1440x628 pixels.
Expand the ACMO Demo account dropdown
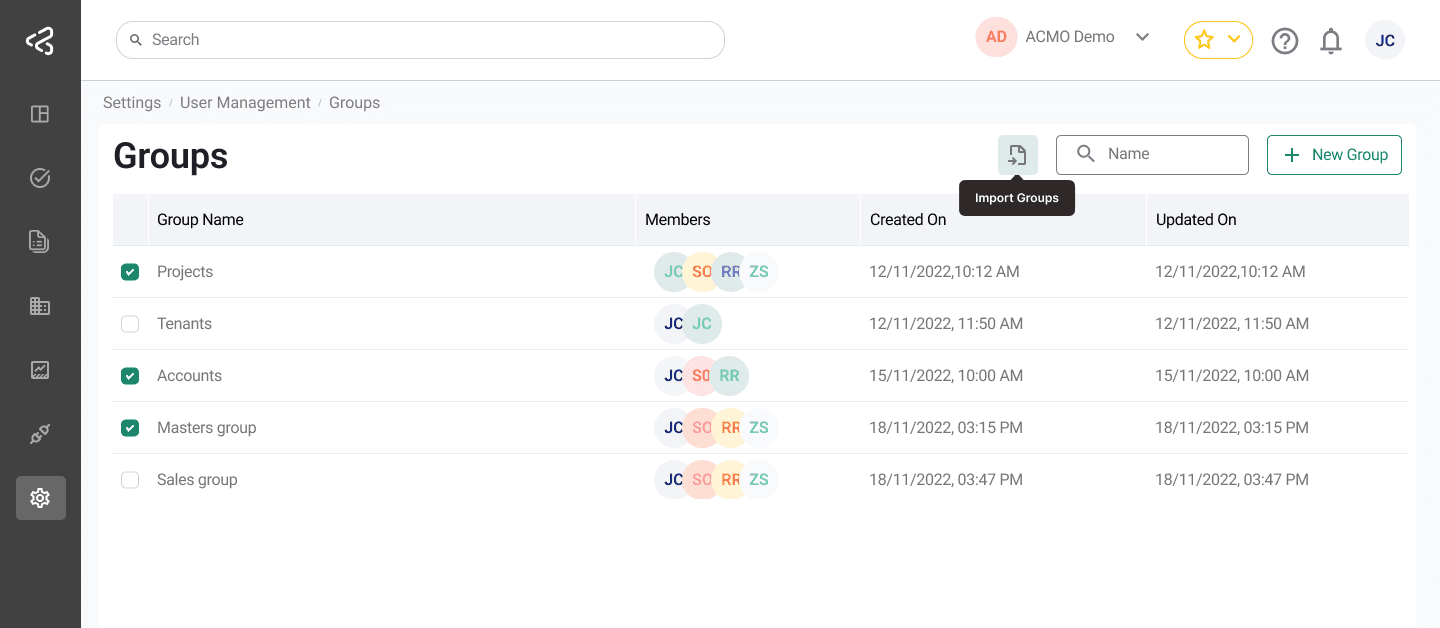click(1143, 36)
